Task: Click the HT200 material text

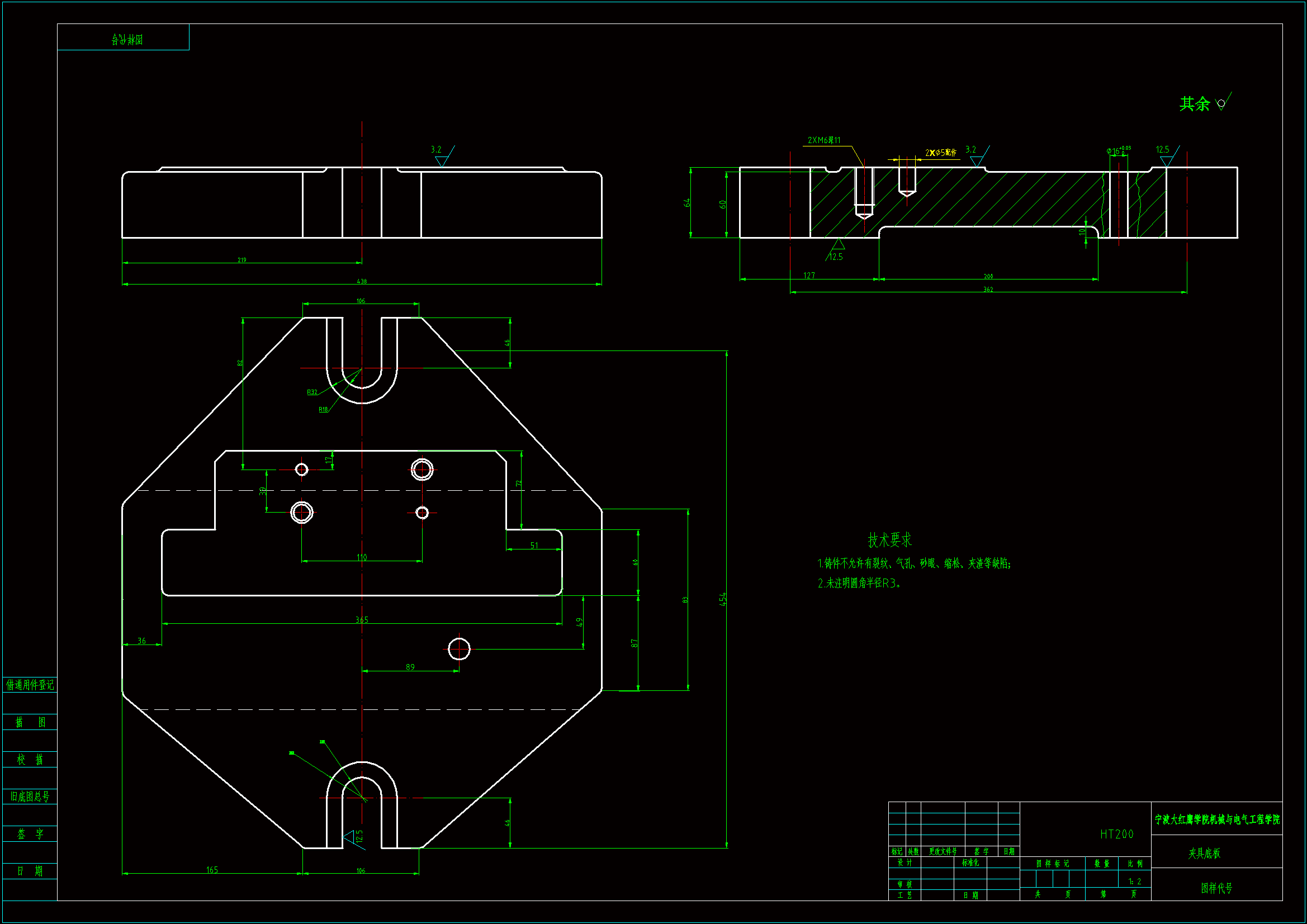Action: tap(1116, 834)
